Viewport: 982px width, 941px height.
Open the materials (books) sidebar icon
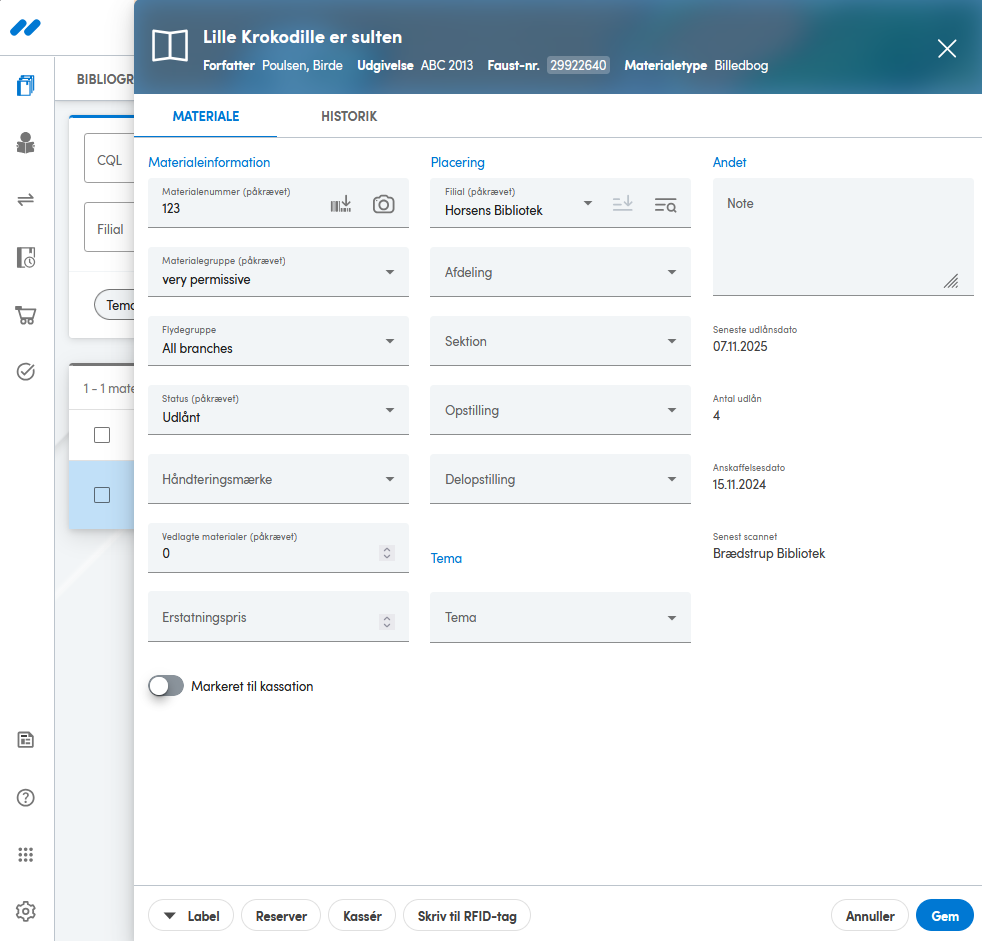[26, 85]
